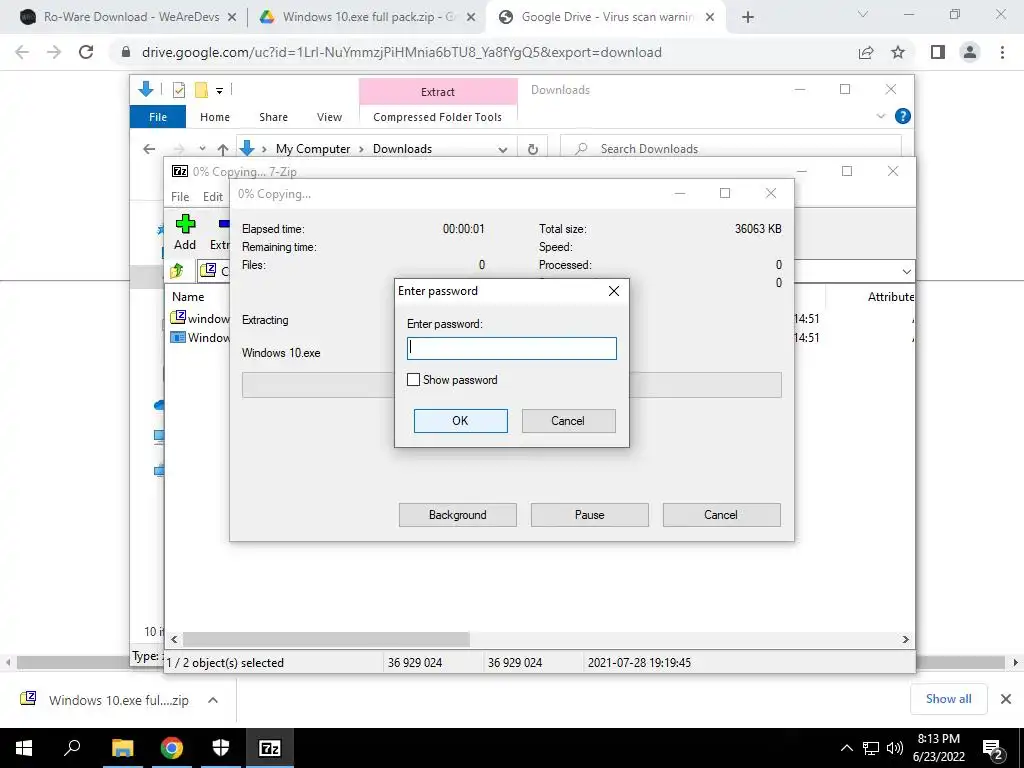Open Windows Security from the taskbar

(x=221, y=748)
